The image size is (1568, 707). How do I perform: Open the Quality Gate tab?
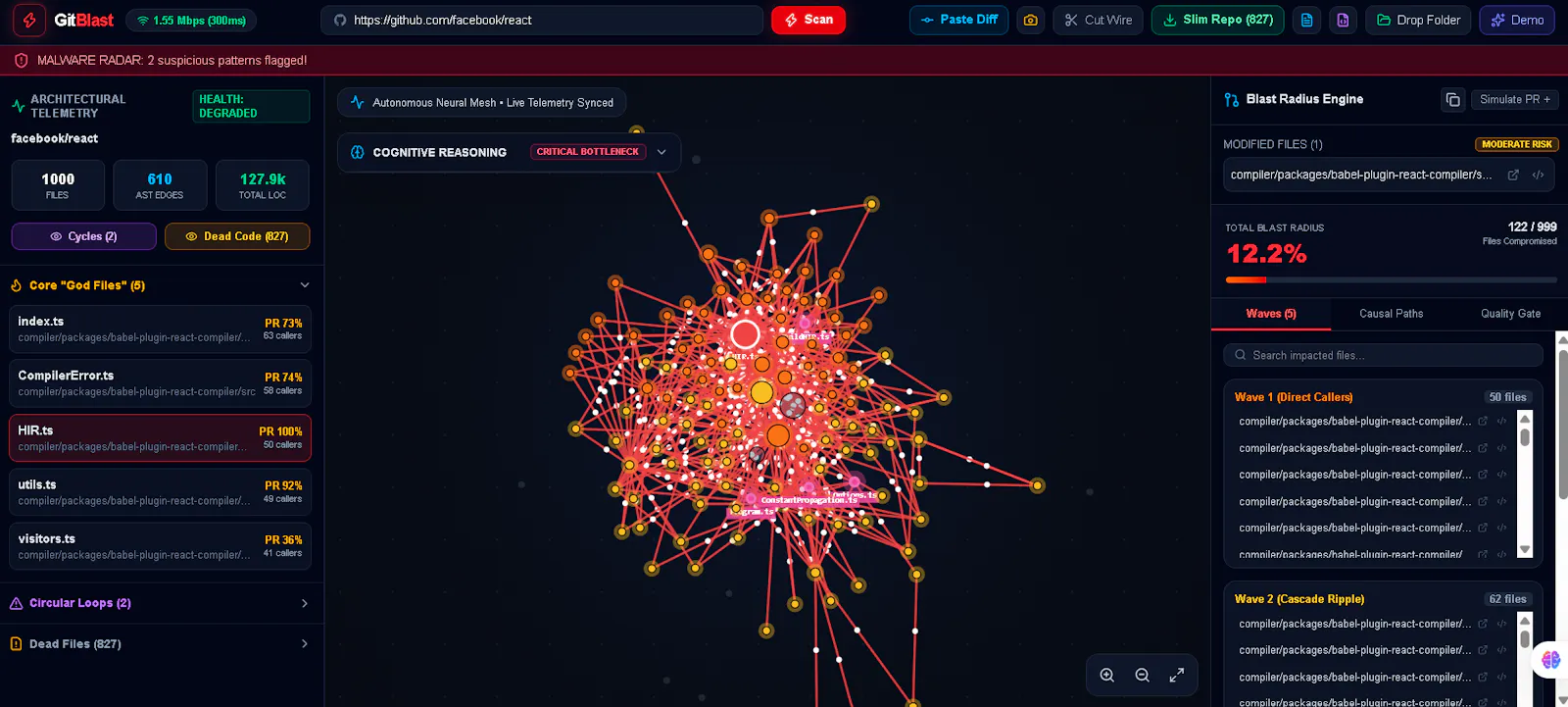[1510, 314]
